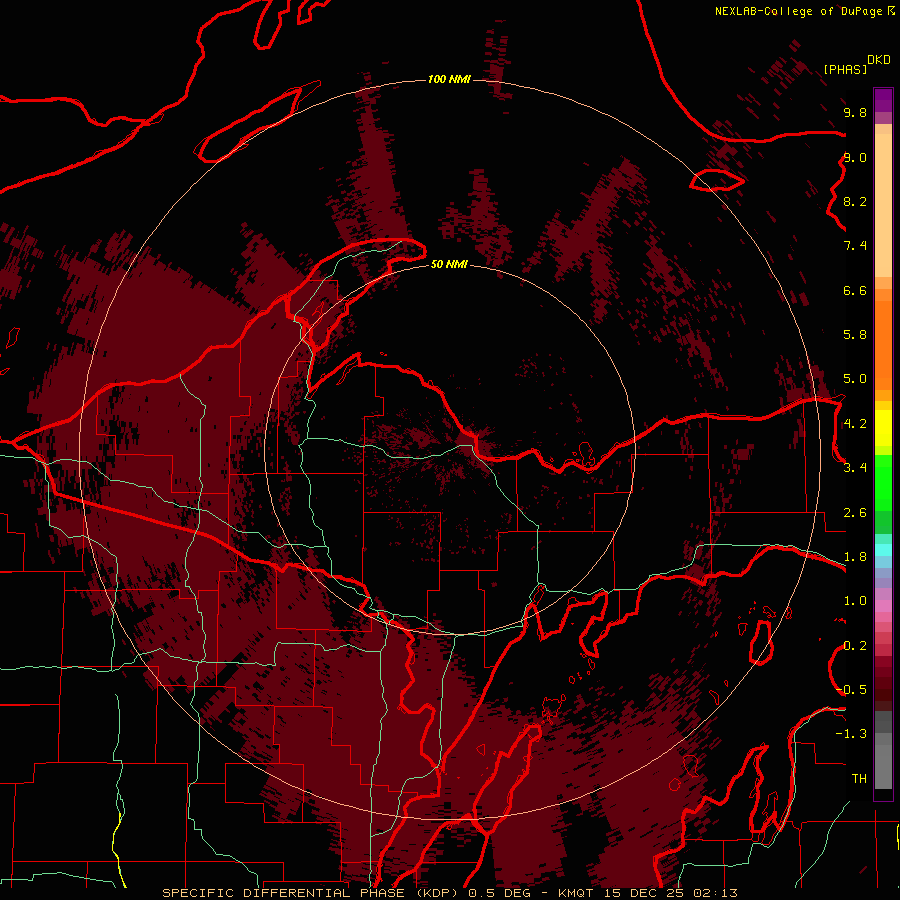Click the 50 NMI range ring label
The height and width of the screenshot is (900, 900).
point(449,264)
